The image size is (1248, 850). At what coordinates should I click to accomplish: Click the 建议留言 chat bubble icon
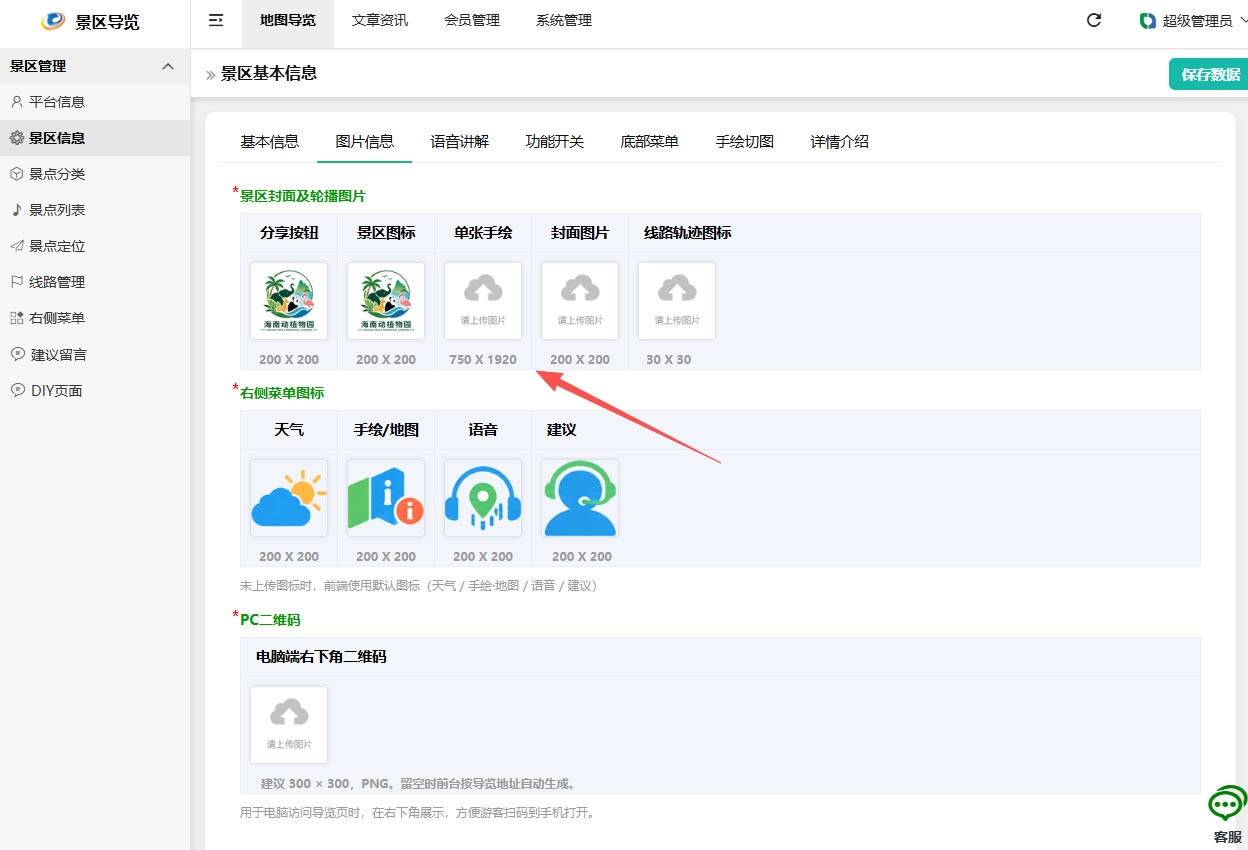(x=17, y=354)
